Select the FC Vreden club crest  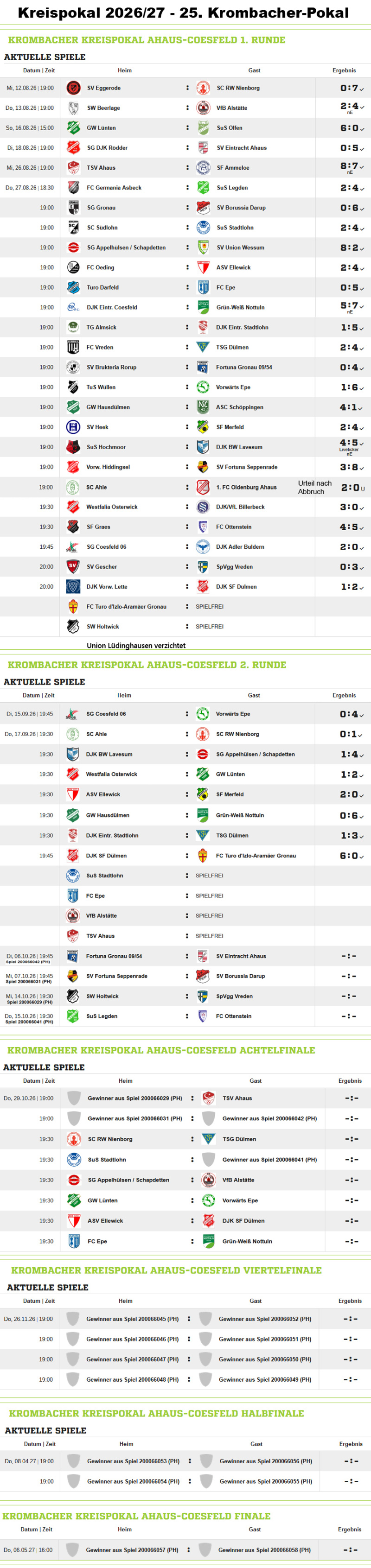coord(73,347)
